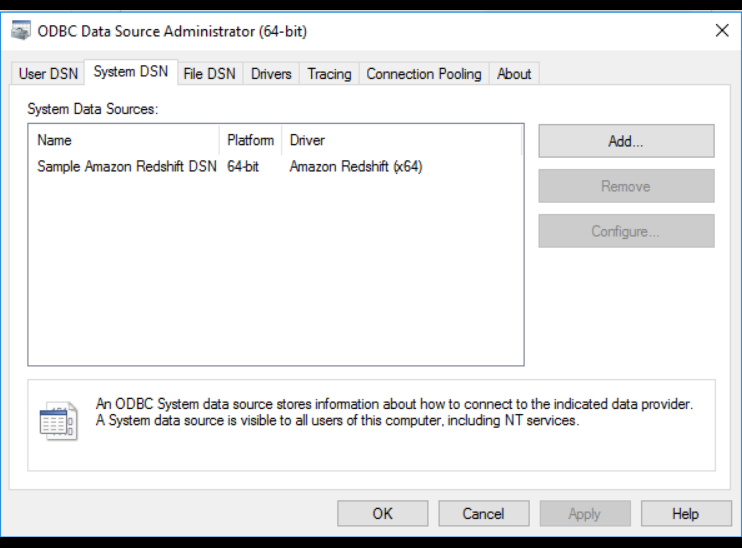Image resolution: width=742 pixels, height=548 pixels.
Task: Confirm with the OK button
Action: [x=382, y=513]
